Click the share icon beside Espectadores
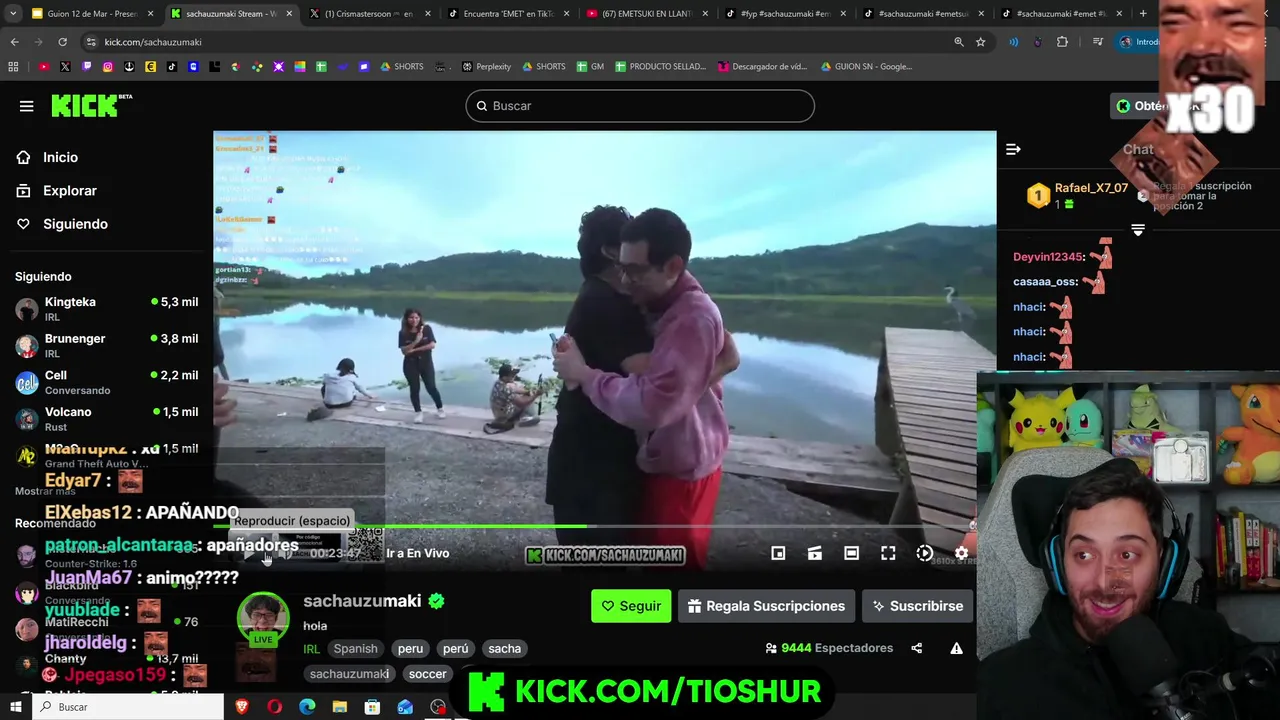Image resolution: width=1280 pixels, height=720 pixels. [916, 648]
